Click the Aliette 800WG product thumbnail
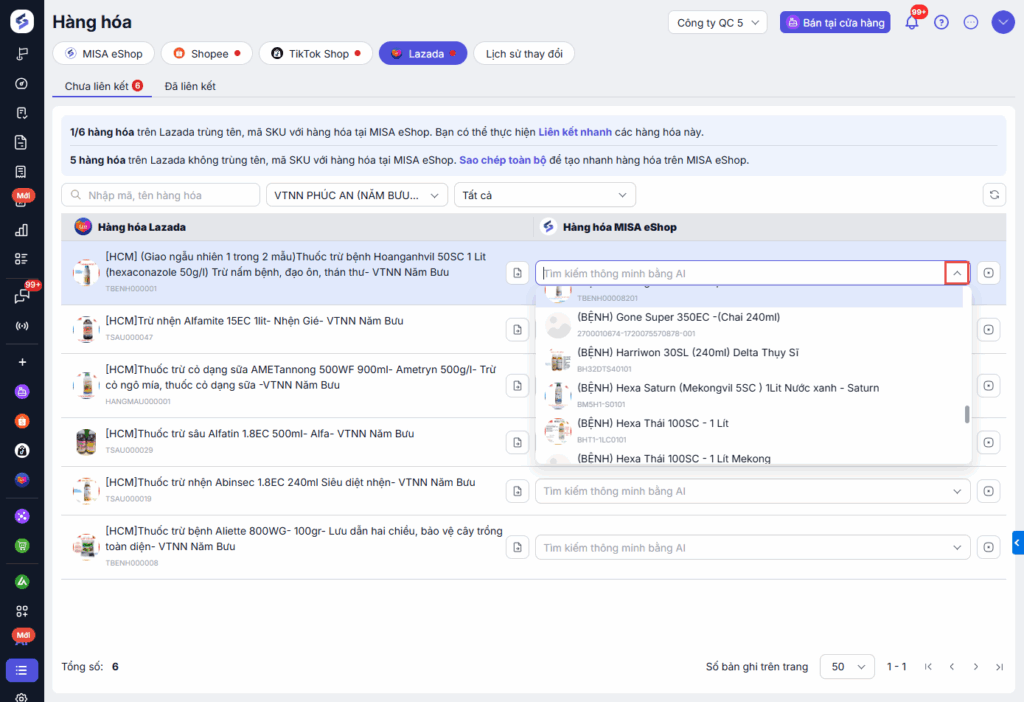 click(86, 547)
